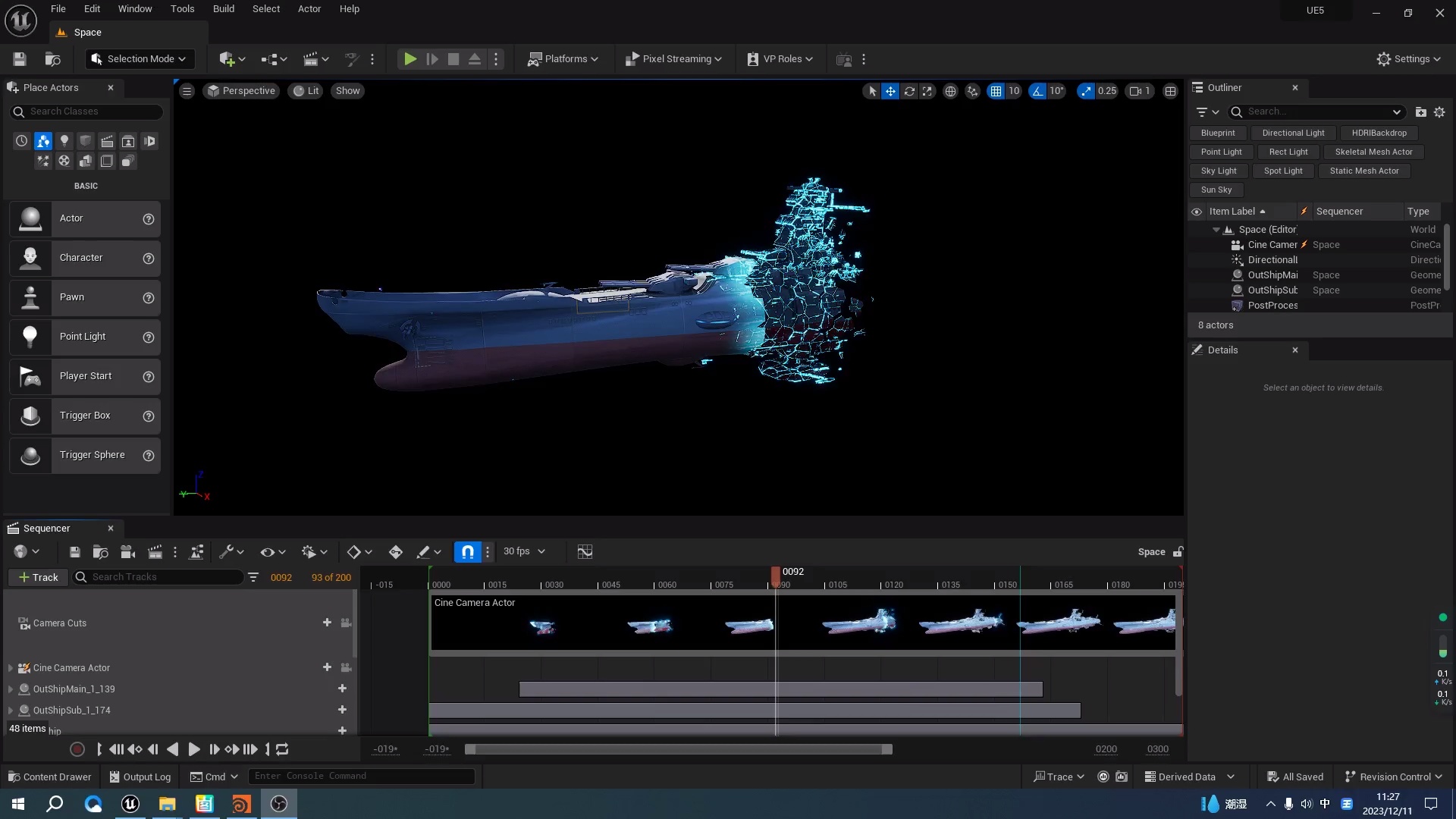Open the Content Drawer
The image size is (1456, 819).
click(49, 777)
